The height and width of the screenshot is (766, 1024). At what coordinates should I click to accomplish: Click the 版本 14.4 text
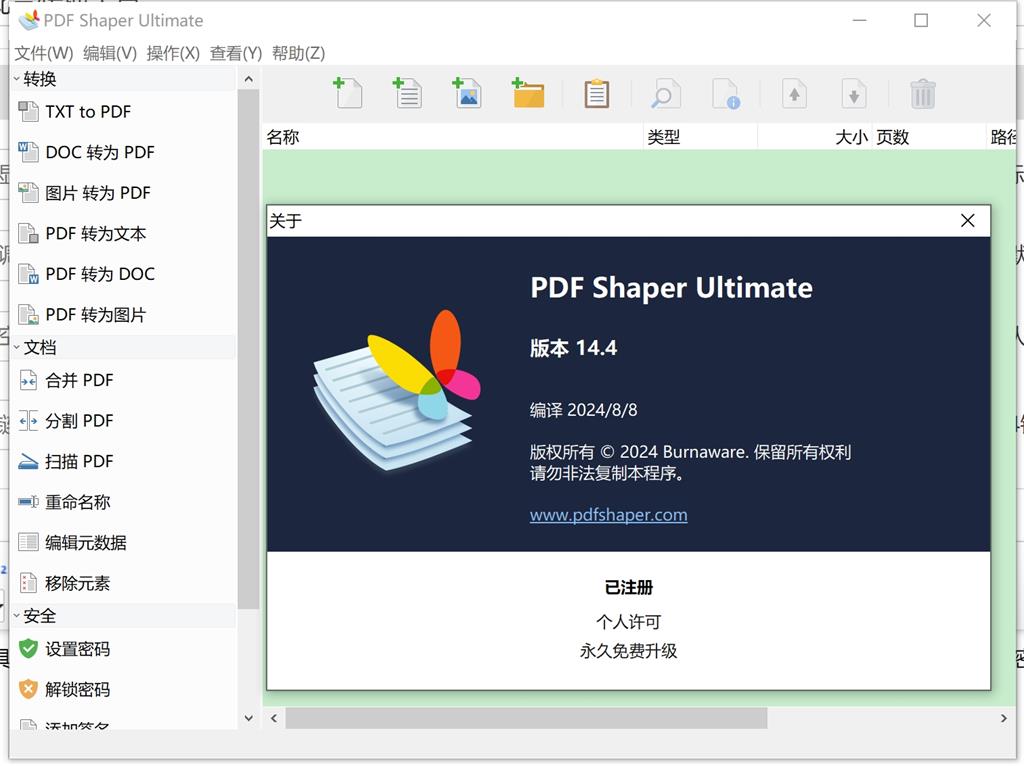coord(573,348)
